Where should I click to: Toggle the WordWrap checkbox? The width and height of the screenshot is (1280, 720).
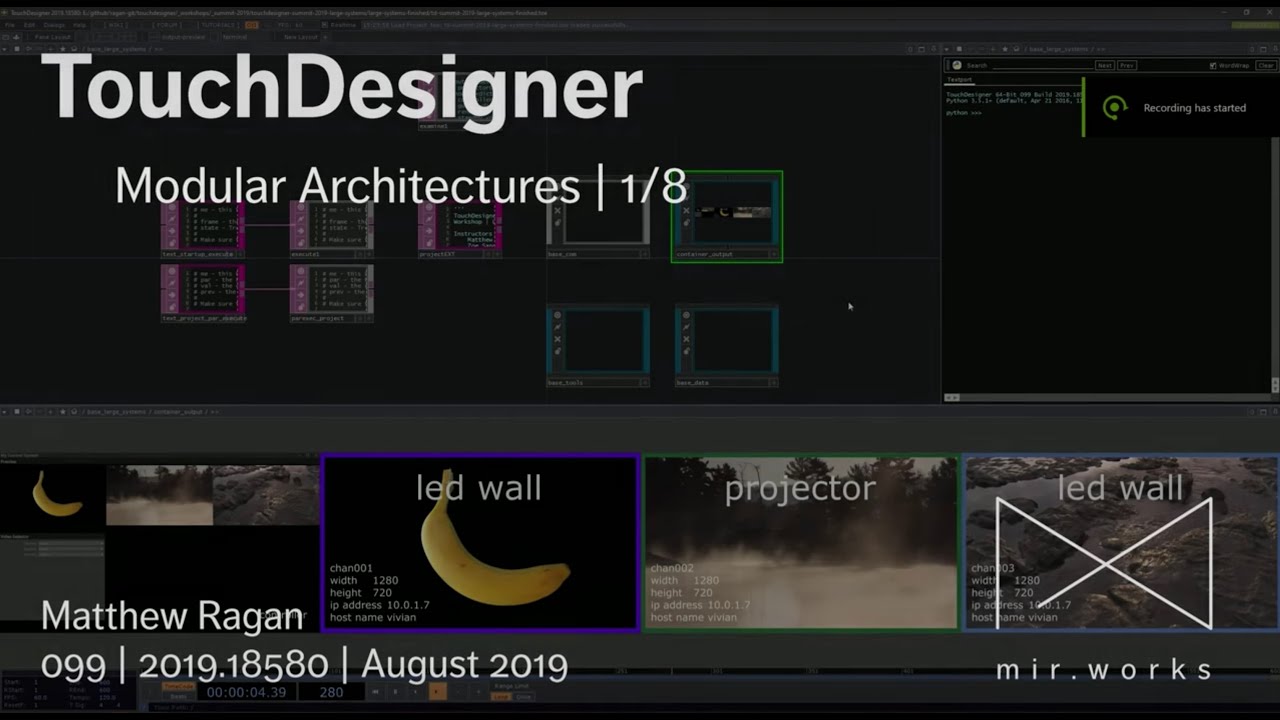coord(1213,66)
